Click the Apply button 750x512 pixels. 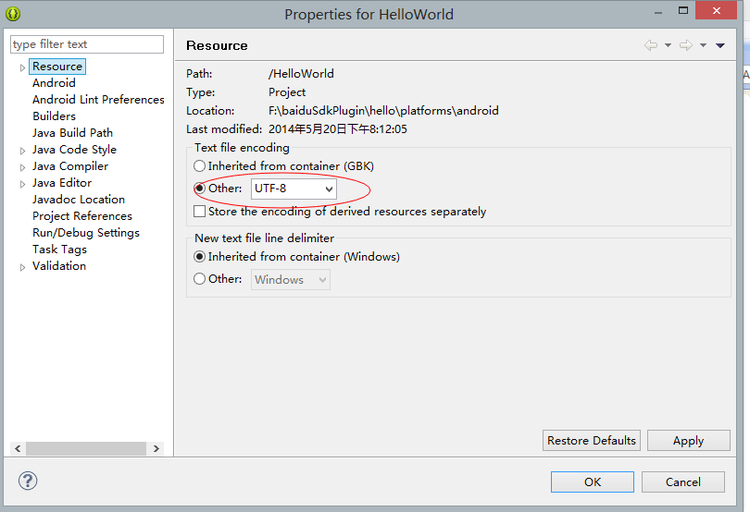pyautogui.click(x=688, y=440)
